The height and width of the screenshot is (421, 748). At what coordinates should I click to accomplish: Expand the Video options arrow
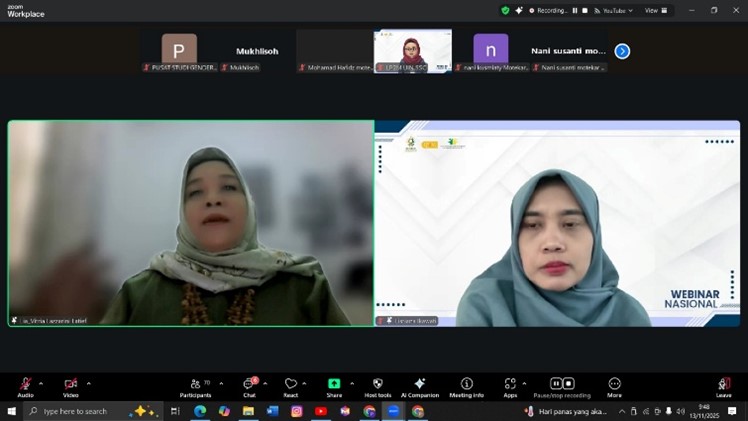click(x=88, y=383)
